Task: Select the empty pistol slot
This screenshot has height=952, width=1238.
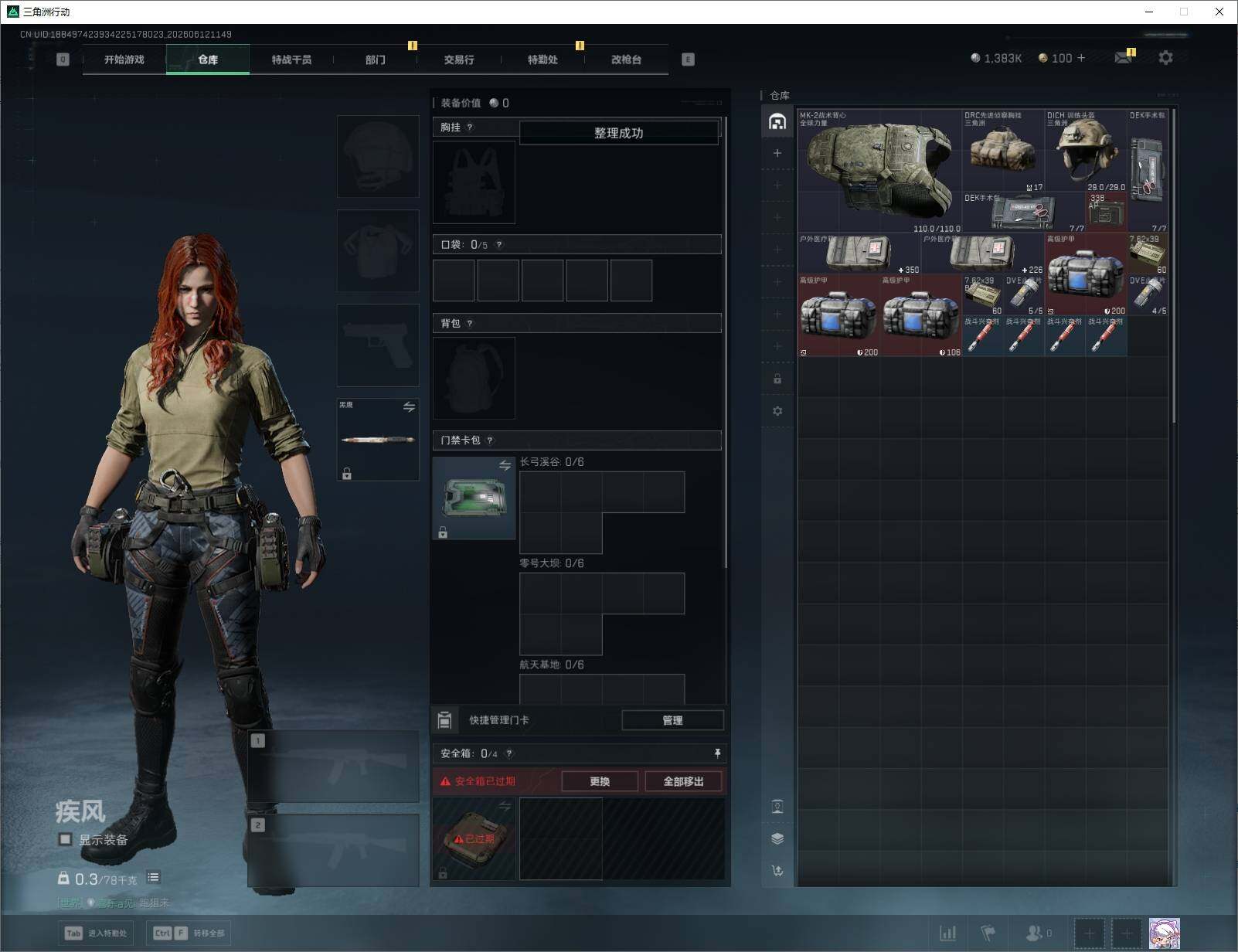Action: click(378, 345)
